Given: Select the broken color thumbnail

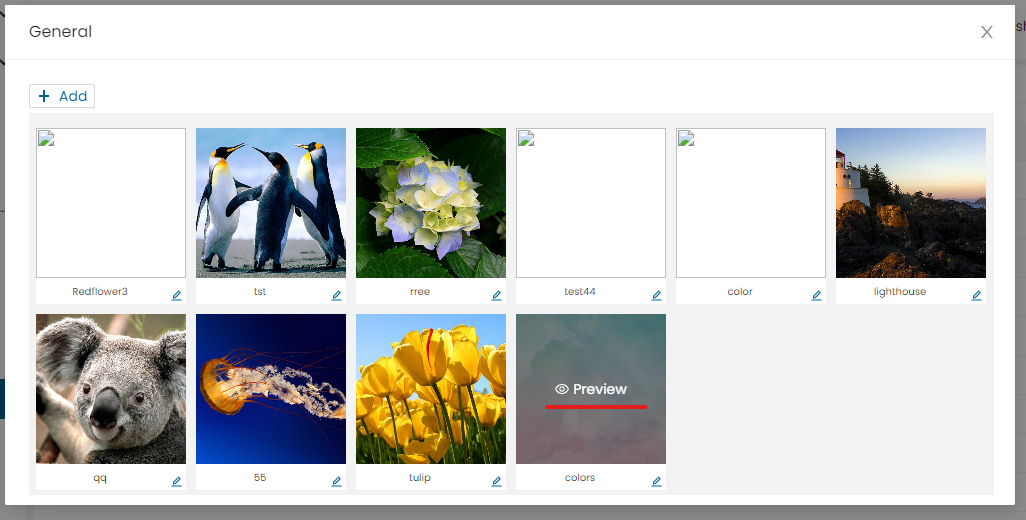Looking at the screenshot, I should 751,203.
